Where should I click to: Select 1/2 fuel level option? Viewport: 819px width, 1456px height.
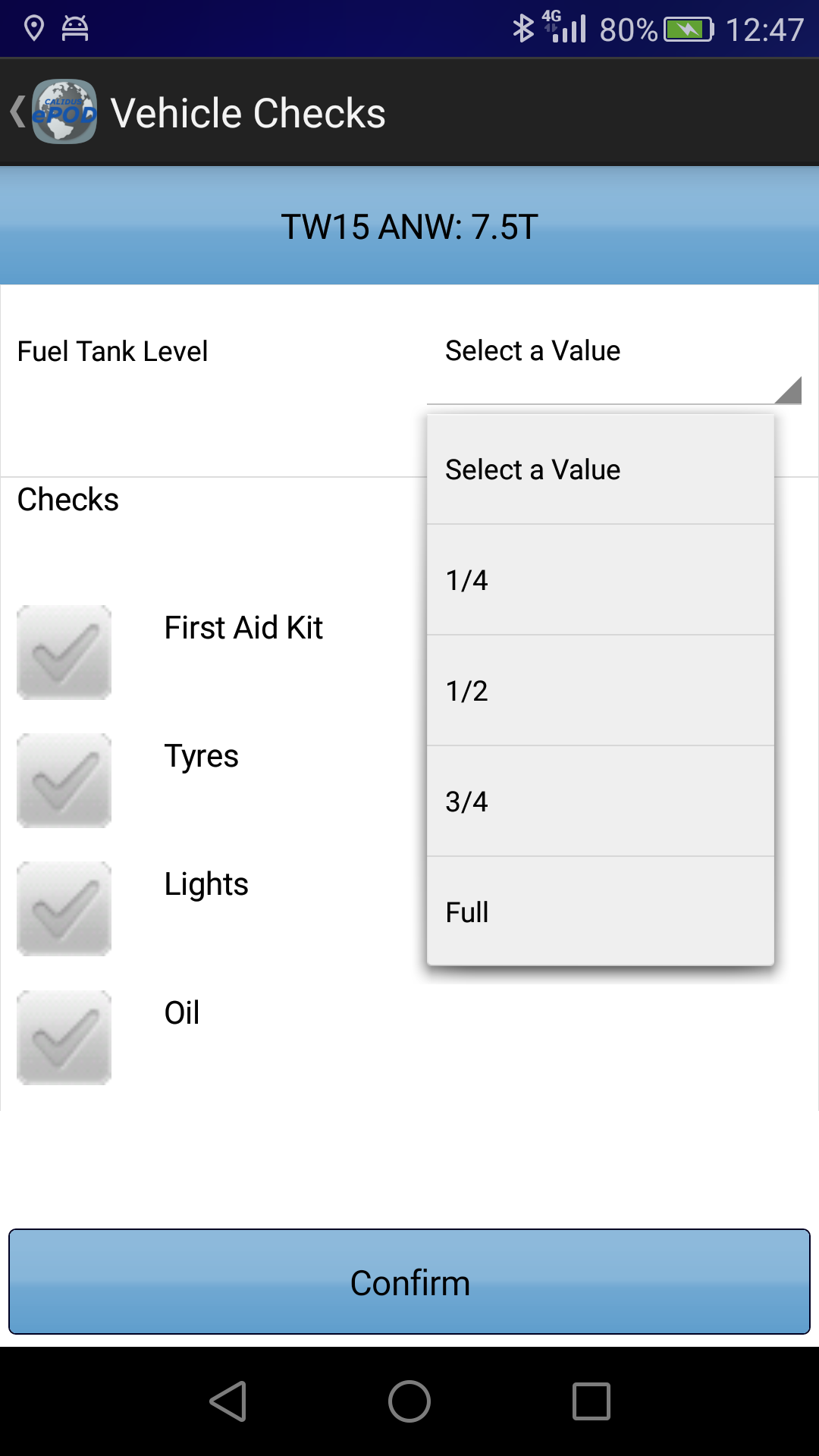coord(601,691)
